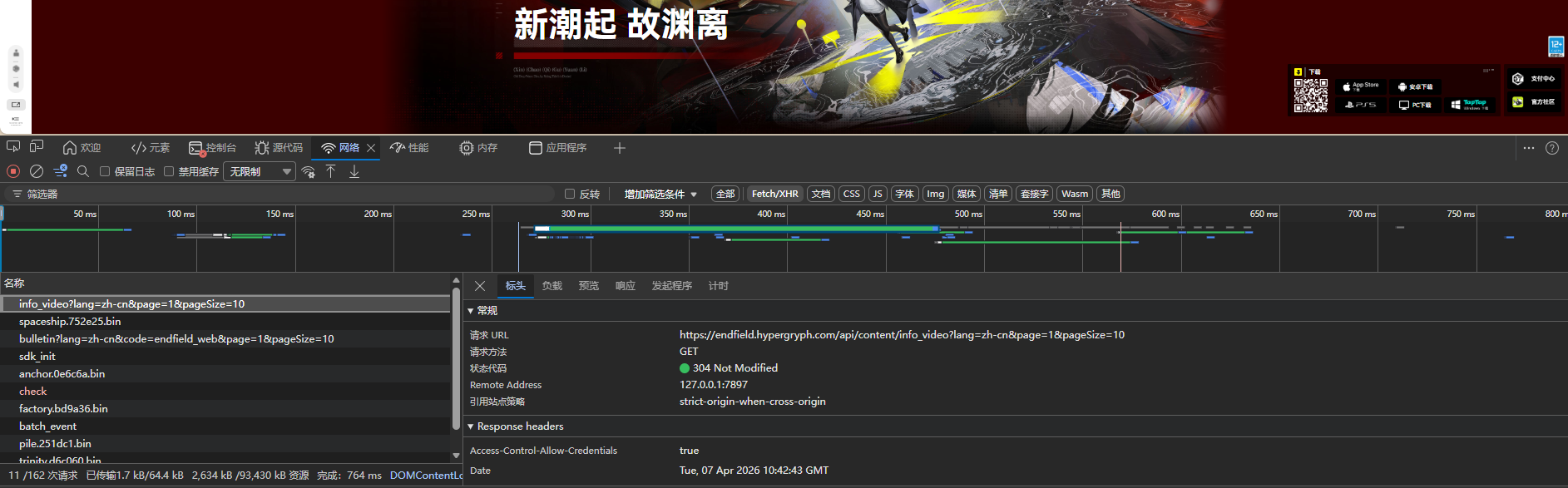This screenshot has width=1568, height=488.
Task: Toggle the Wasm filter
Action: [1075, 194]
